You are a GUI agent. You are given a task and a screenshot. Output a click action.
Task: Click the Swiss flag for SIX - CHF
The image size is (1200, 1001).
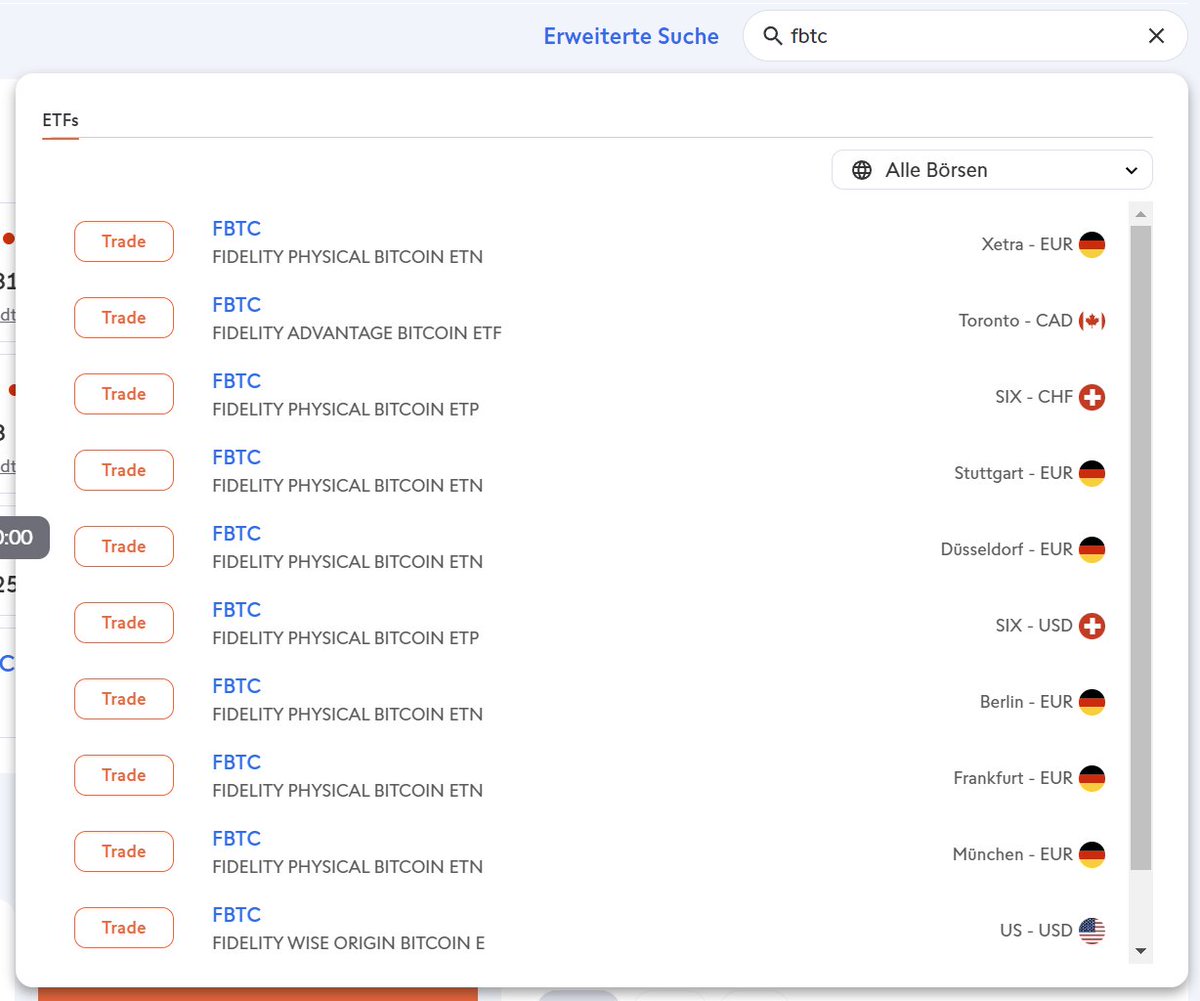[x=1092, y=397]
